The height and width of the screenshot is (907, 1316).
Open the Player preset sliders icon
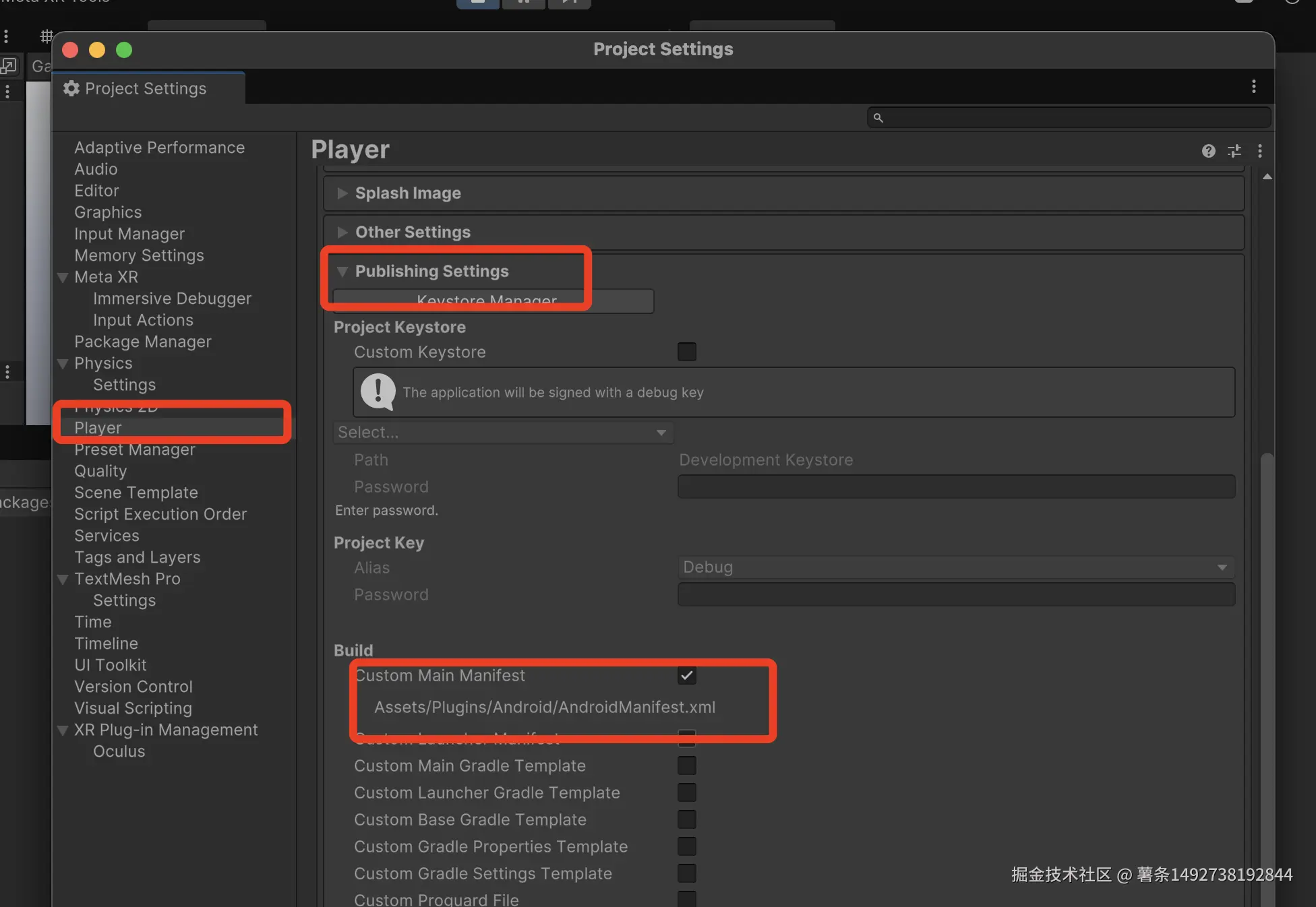[1234, 151]
